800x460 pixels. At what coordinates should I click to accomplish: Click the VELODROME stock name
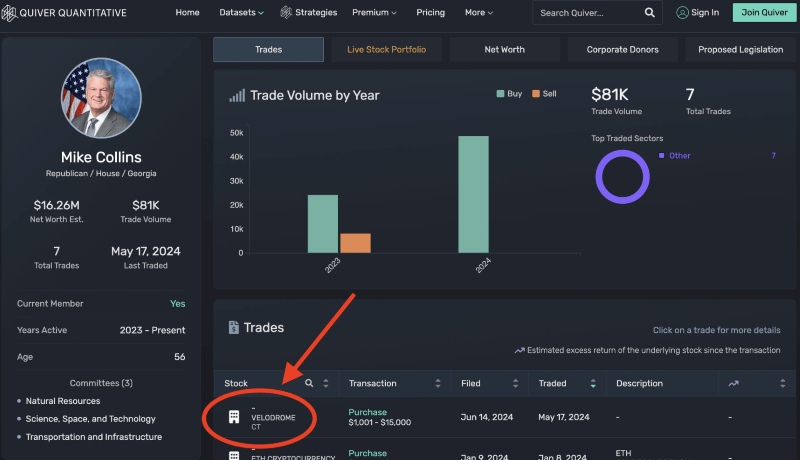pos(273,418)
